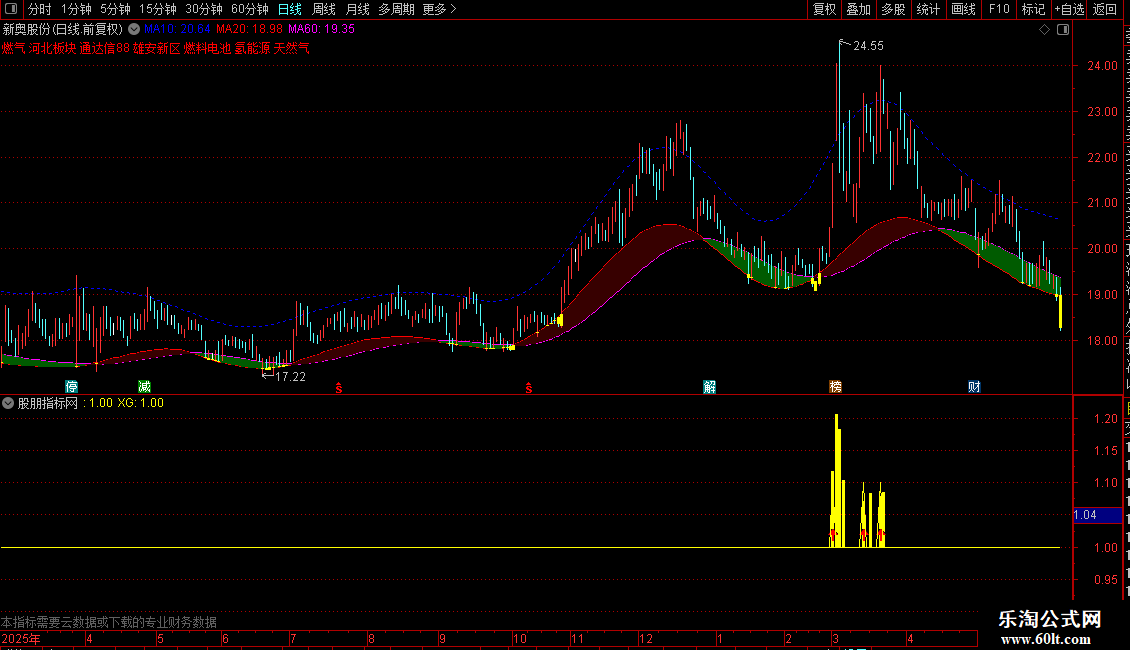Click the 21.00 price axis label
This screenshot has width=1130, height=650.
pos(1103,202)
